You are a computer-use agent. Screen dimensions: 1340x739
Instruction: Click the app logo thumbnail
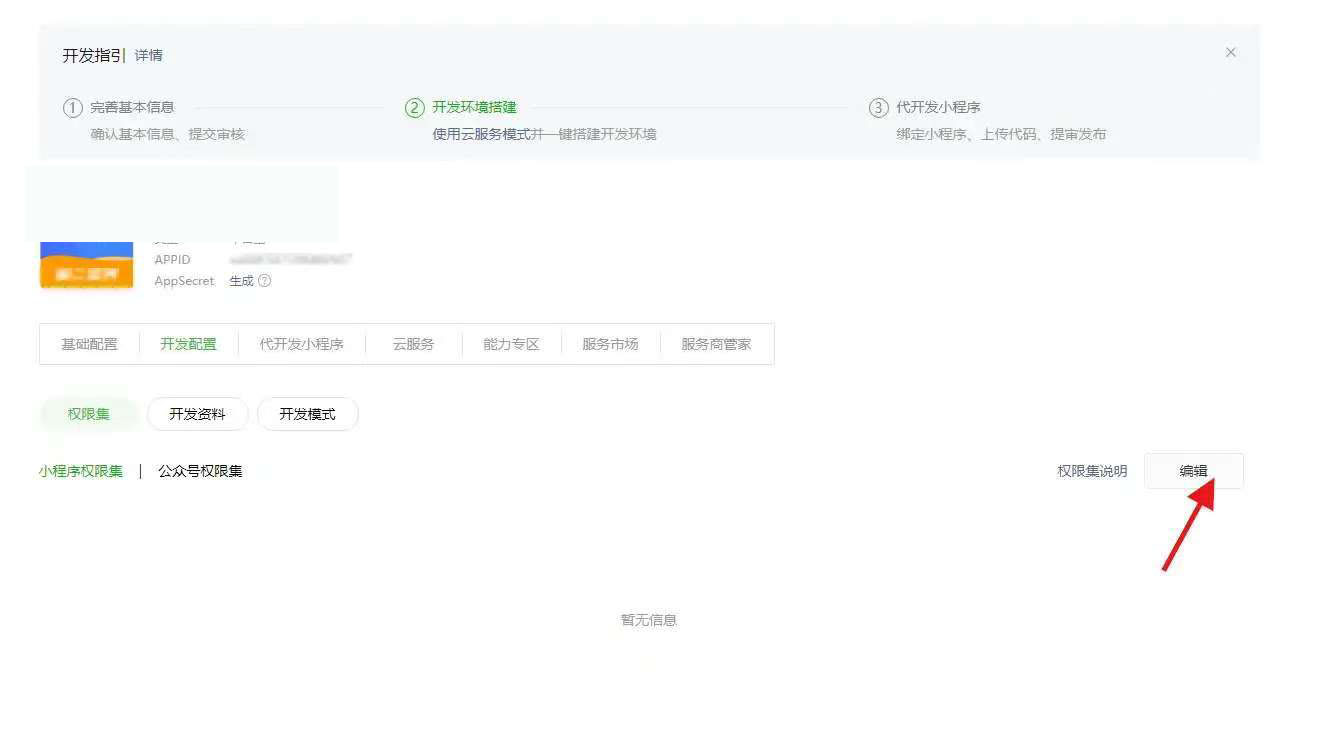(x=87, y=265)
